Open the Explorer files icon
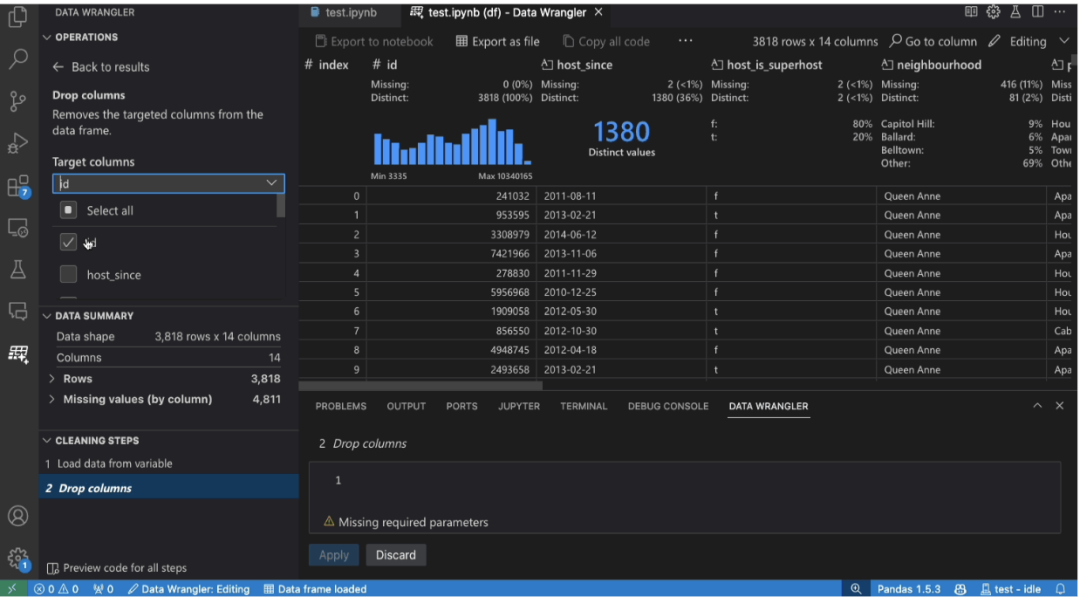The width and height of the screenshot is (1080, 597). pos(18,17)
